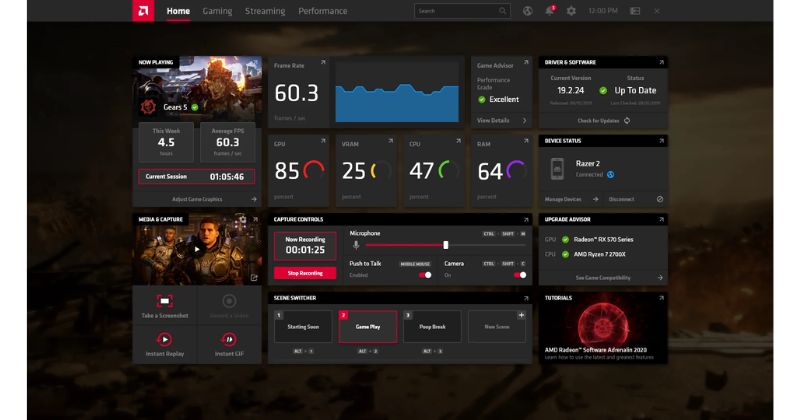This screenshot has width=800, height=420.
Task: Click the Stop Recording button
Action: (305, 273)
